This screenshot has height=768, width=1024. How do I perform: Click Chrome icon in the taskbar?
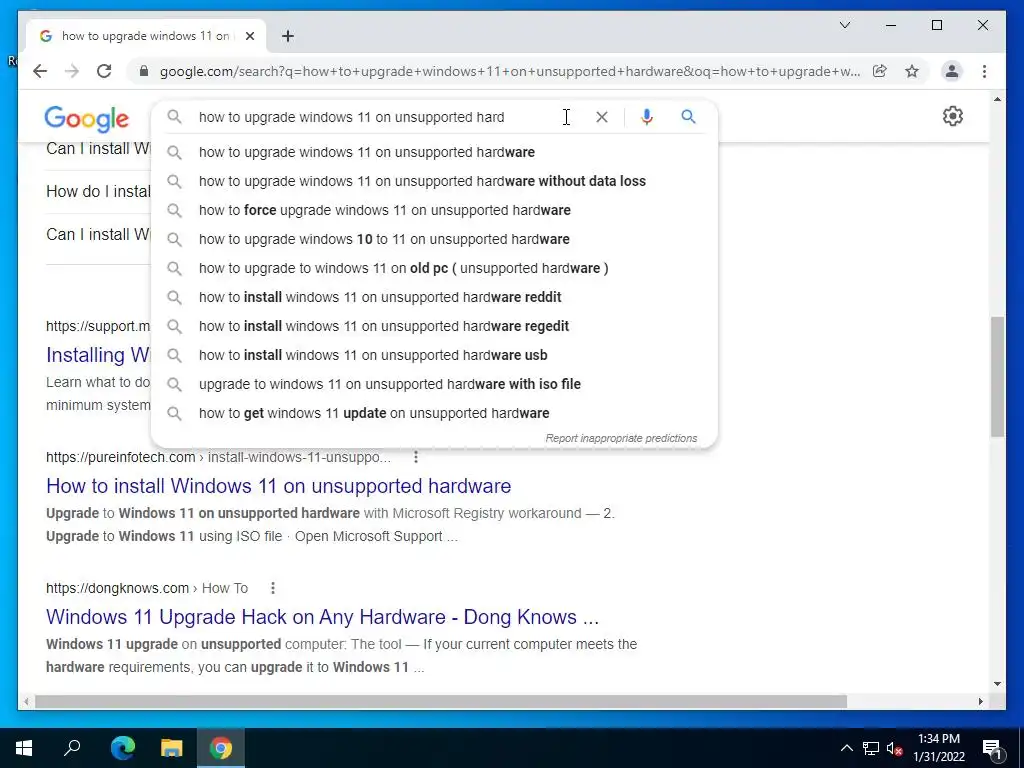221,748
